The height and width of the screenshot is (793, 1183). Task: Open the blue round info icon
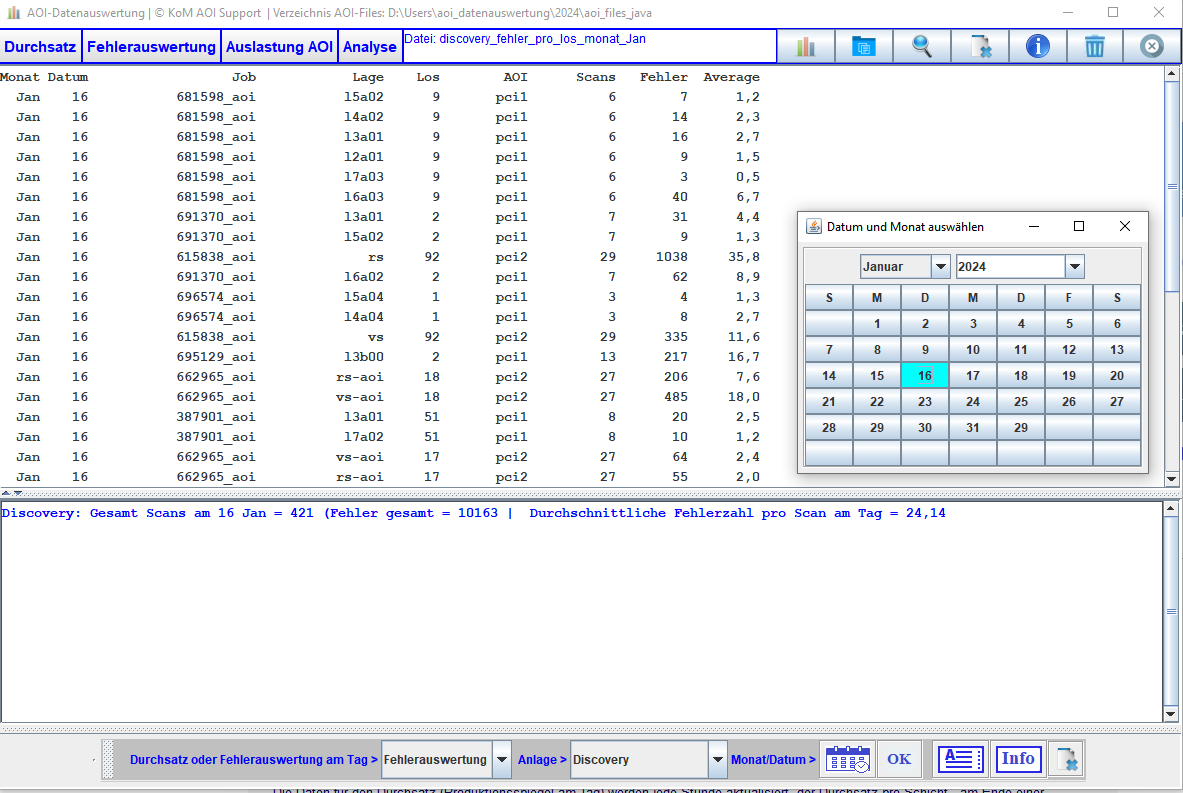pyautogui.click(x=1037, y=47)
